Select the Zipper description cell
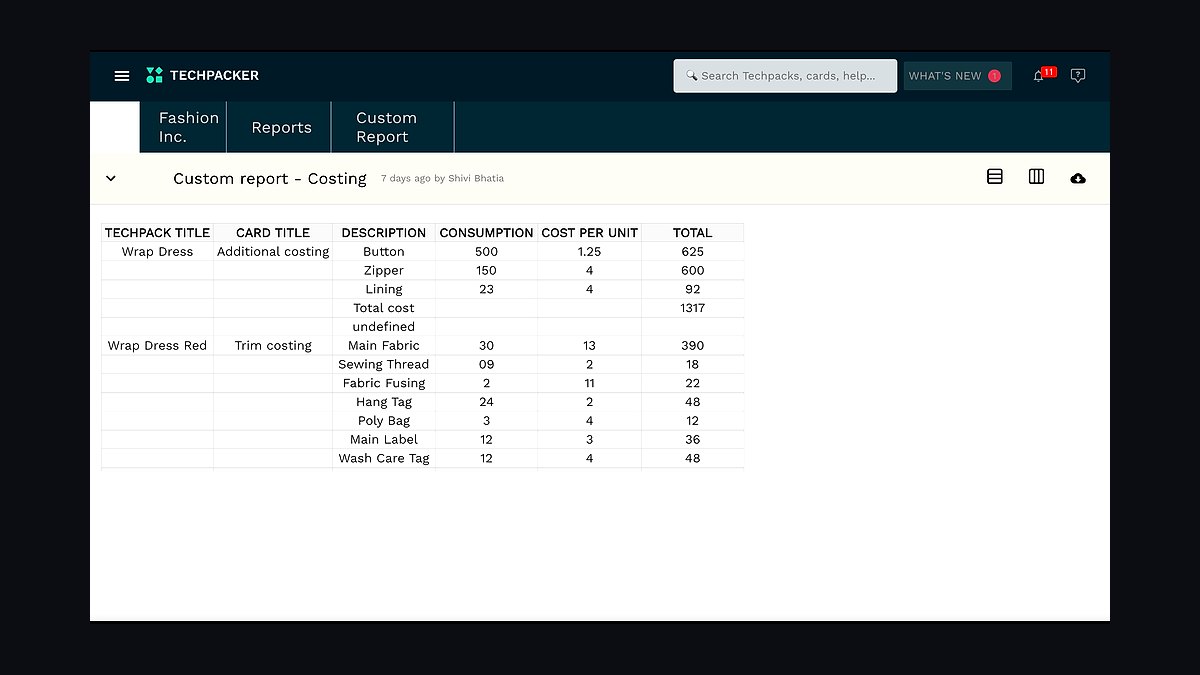 point(384,271)
